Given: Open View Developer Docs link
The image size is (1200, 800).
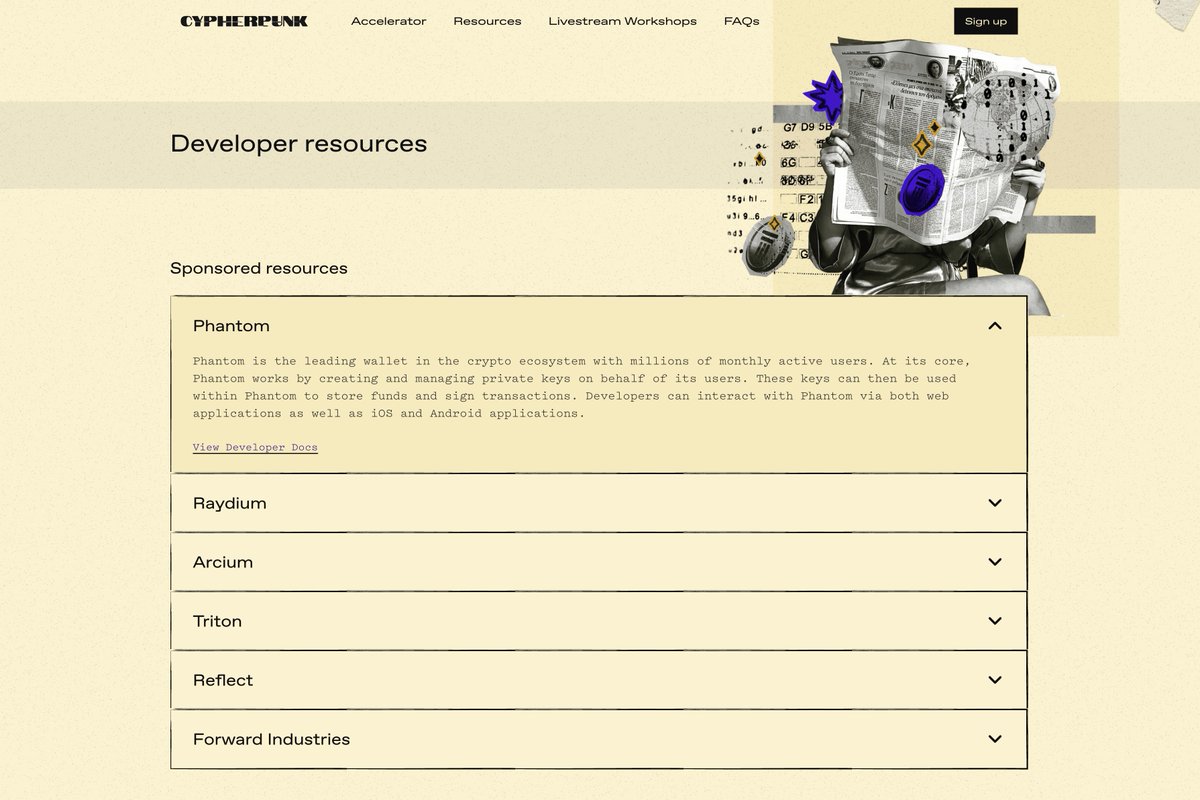Looking at the screenshot, I should pos(255,447).
